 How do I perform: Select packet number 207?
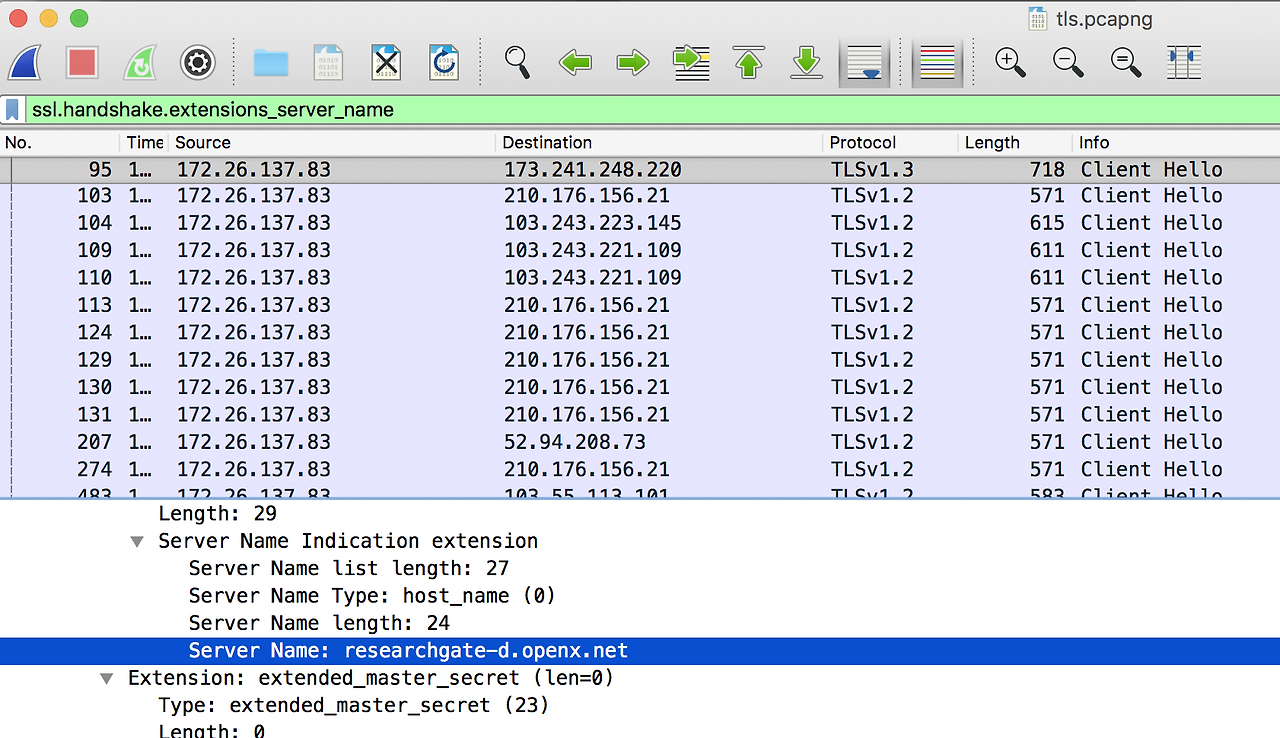(x=640, y=442)
